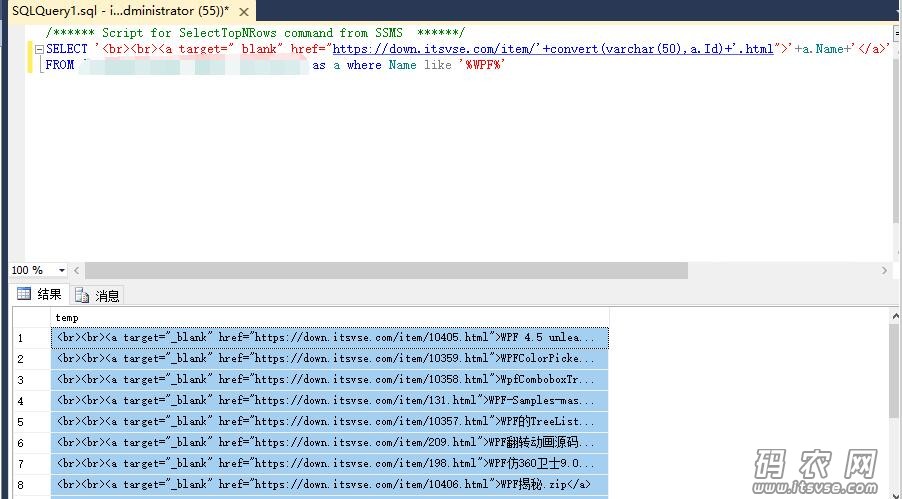Click row header number 8
The image size is (902, 499).
click(32, 485)
